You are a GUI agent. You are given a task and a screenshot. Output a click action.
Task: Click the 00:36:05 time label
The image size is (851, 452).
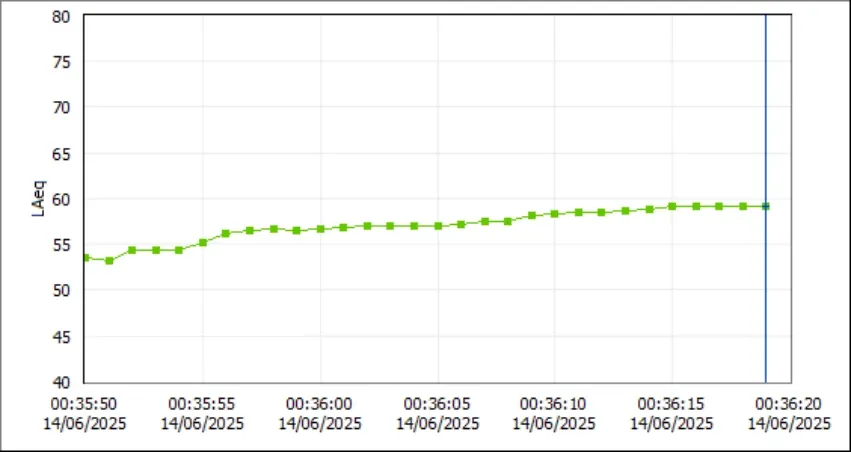437,404
